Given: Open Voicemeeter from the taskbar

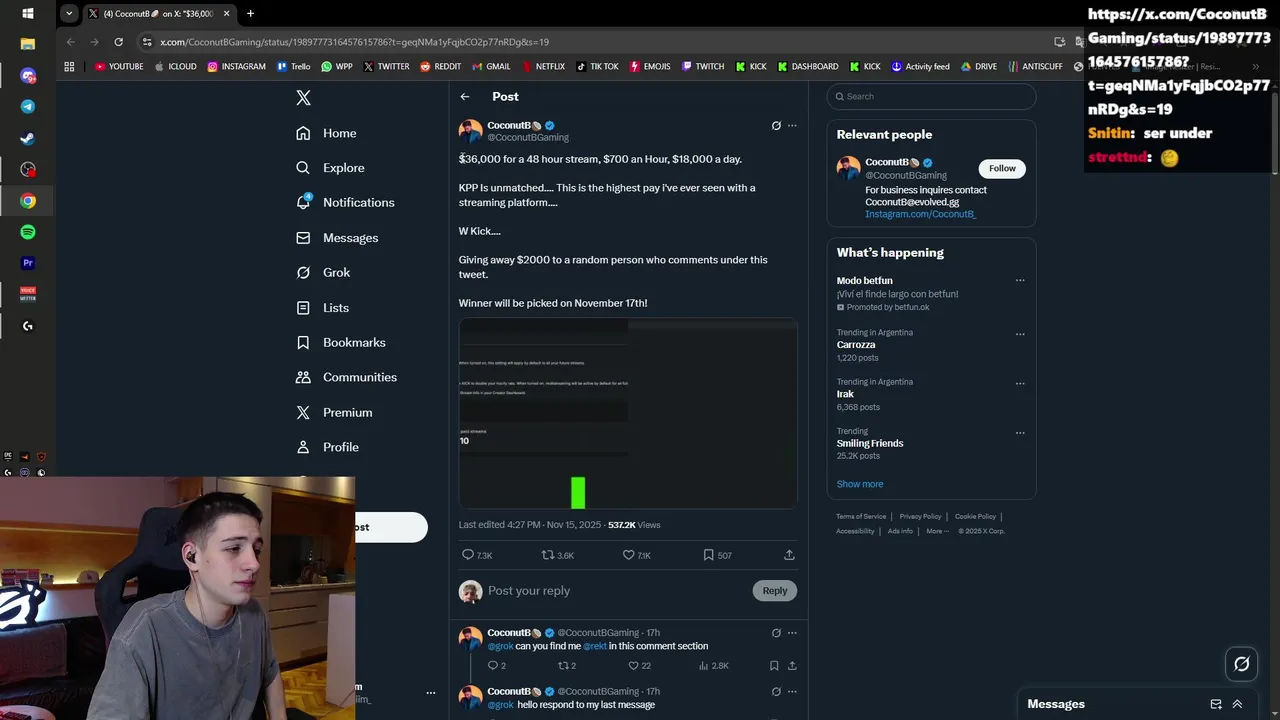Looking at the screenshot, I should coord(28,294).
